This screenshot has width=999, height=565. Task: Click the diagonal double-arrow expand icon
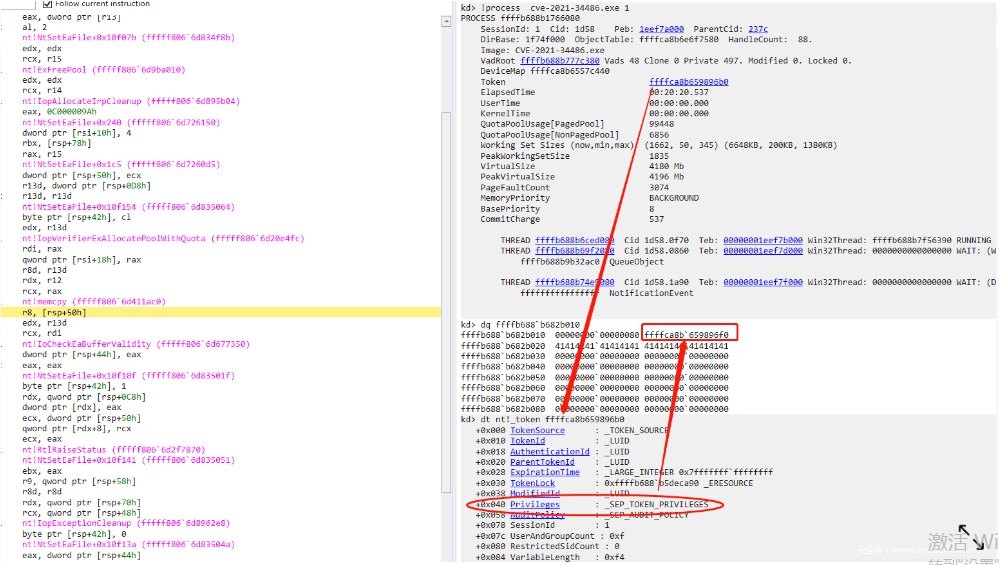972,537
